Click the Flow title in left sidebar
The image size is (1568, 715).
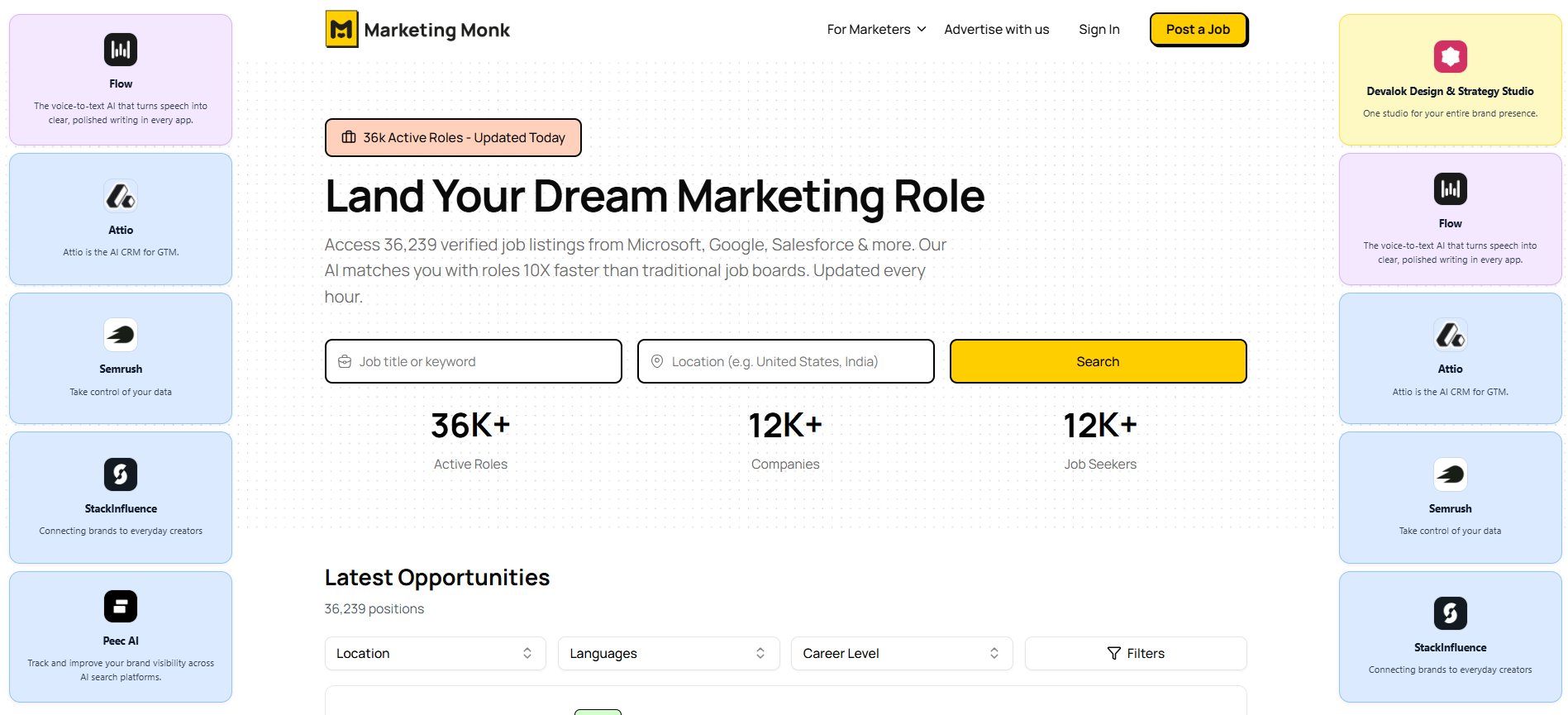(x=121, y=83)
